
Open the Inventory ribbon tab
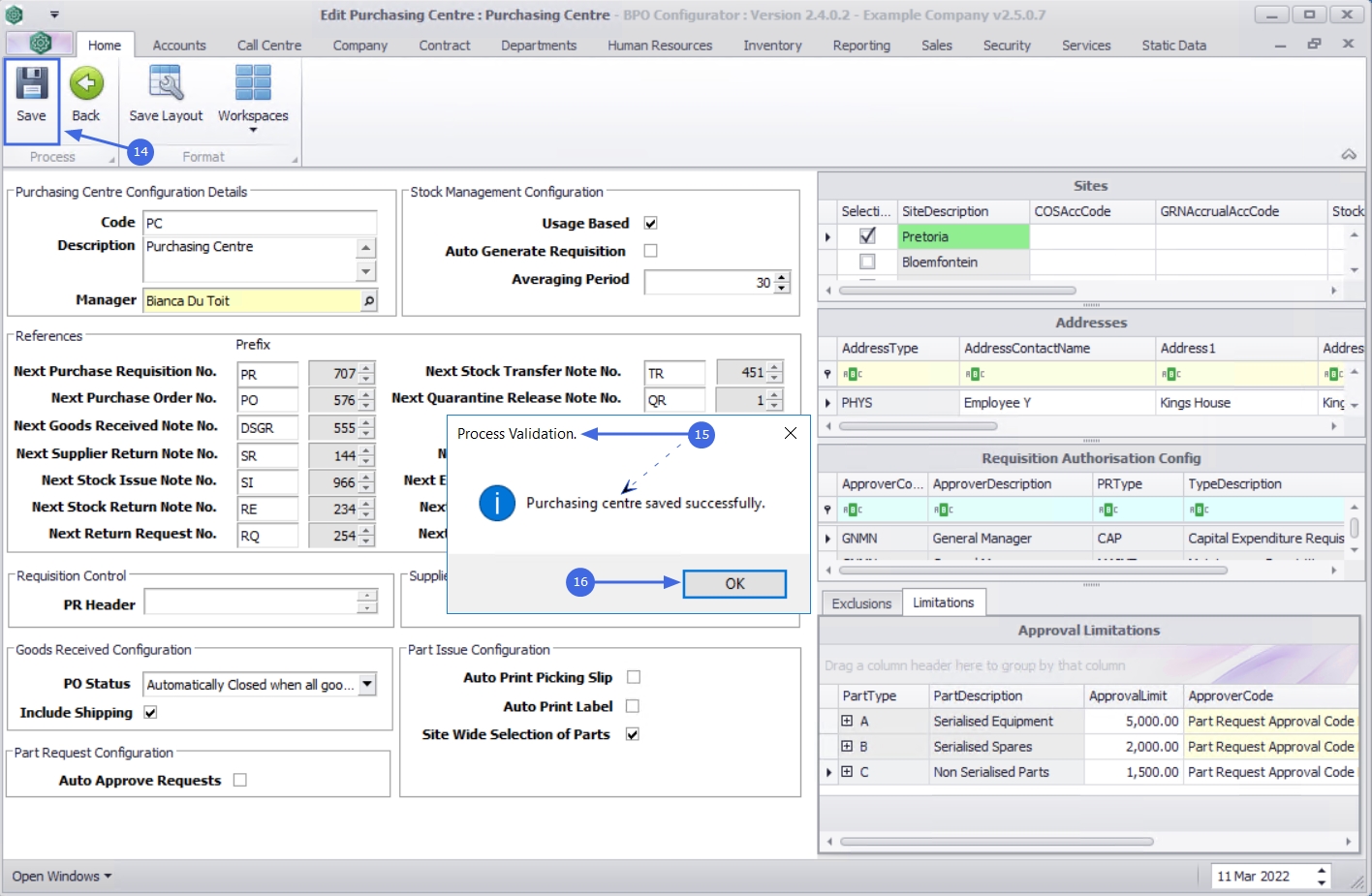coord(772,46)
